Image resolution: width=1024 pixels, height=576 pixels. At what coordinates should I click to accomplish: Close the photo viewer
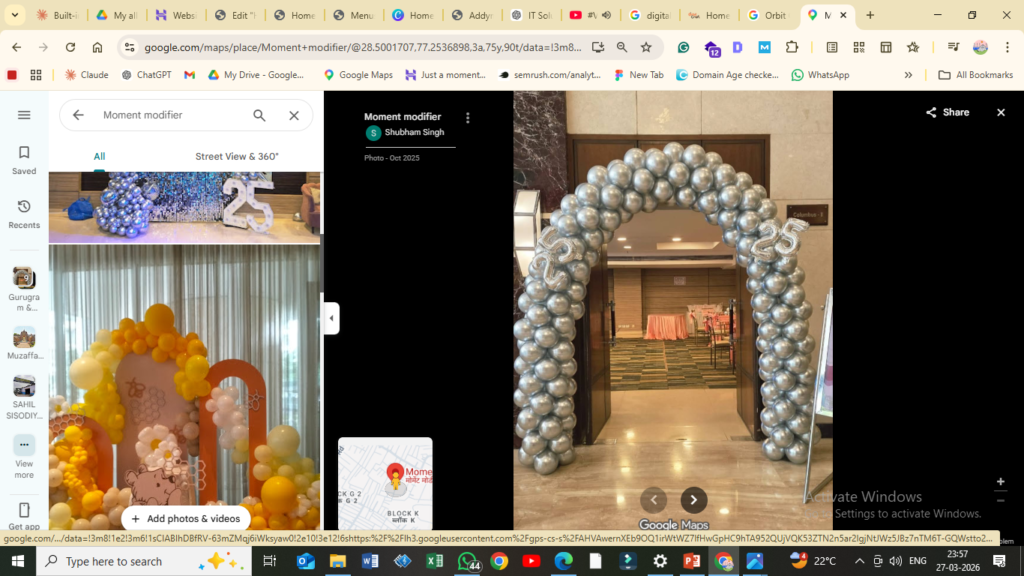(x=1000, y=113)
